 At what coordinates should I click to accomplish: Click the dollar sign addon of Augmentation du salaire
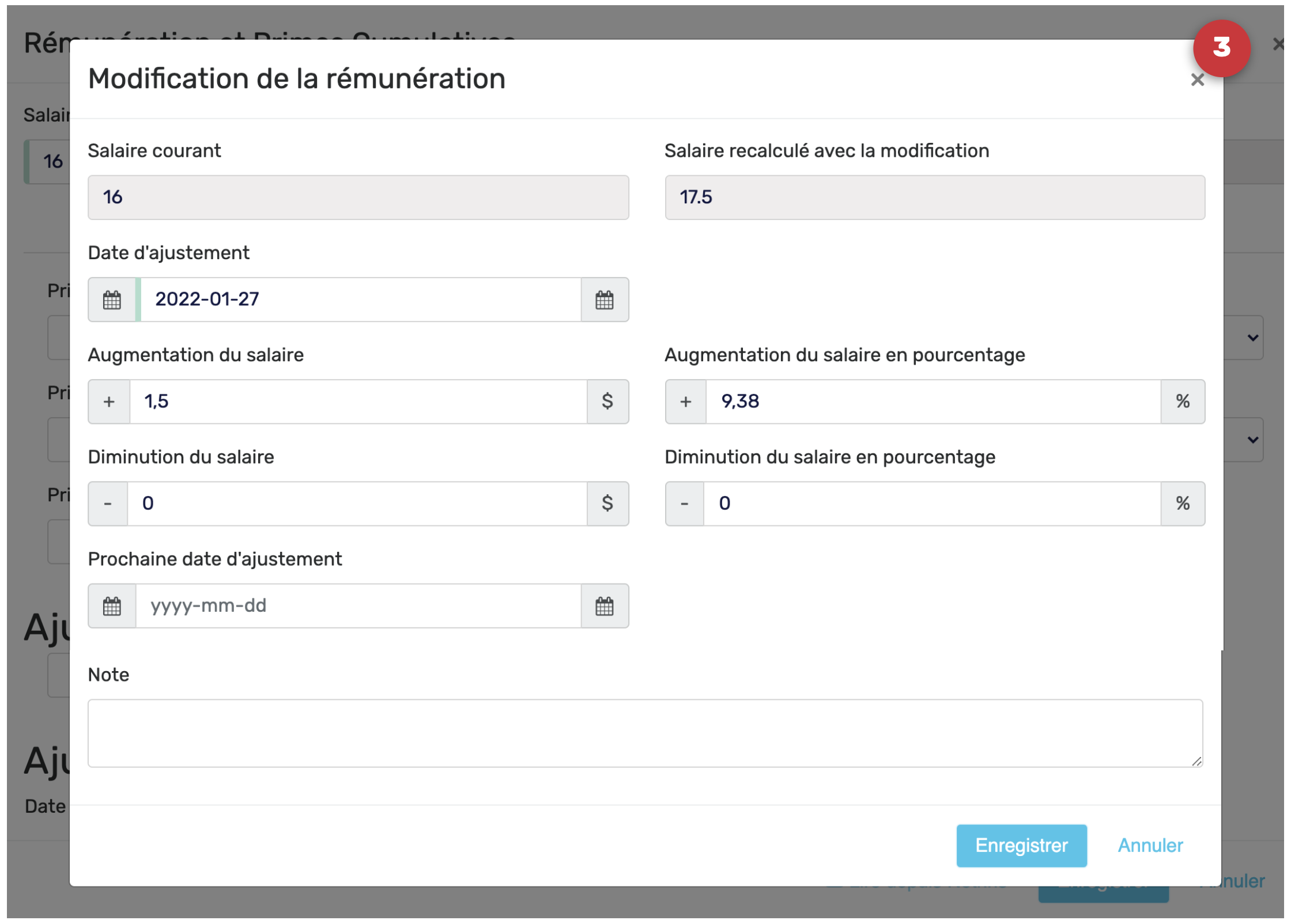(x=607, y=402)
